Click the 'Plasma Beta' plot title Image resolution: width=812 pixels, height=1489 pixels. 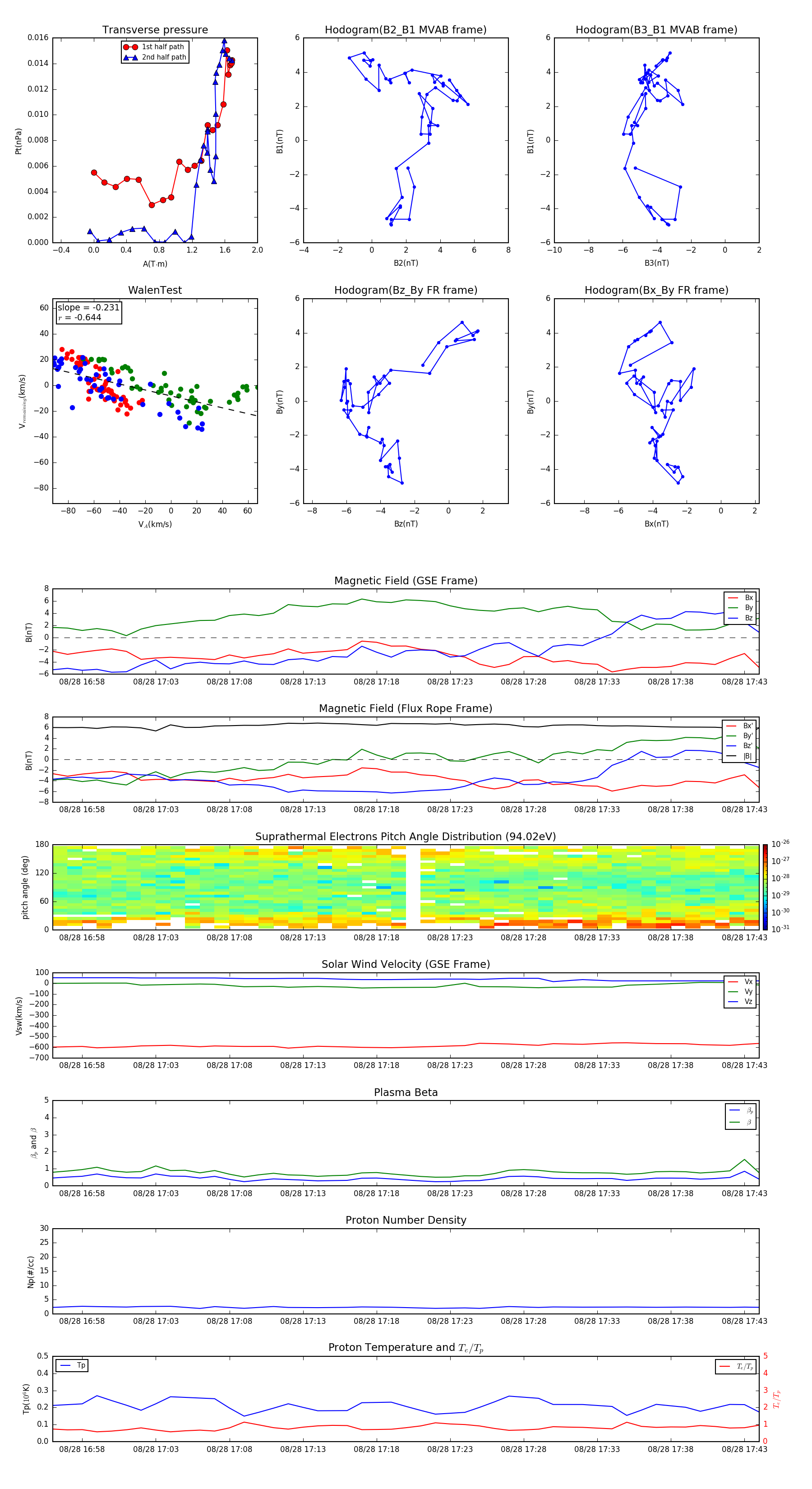(x=406, y=1093)
